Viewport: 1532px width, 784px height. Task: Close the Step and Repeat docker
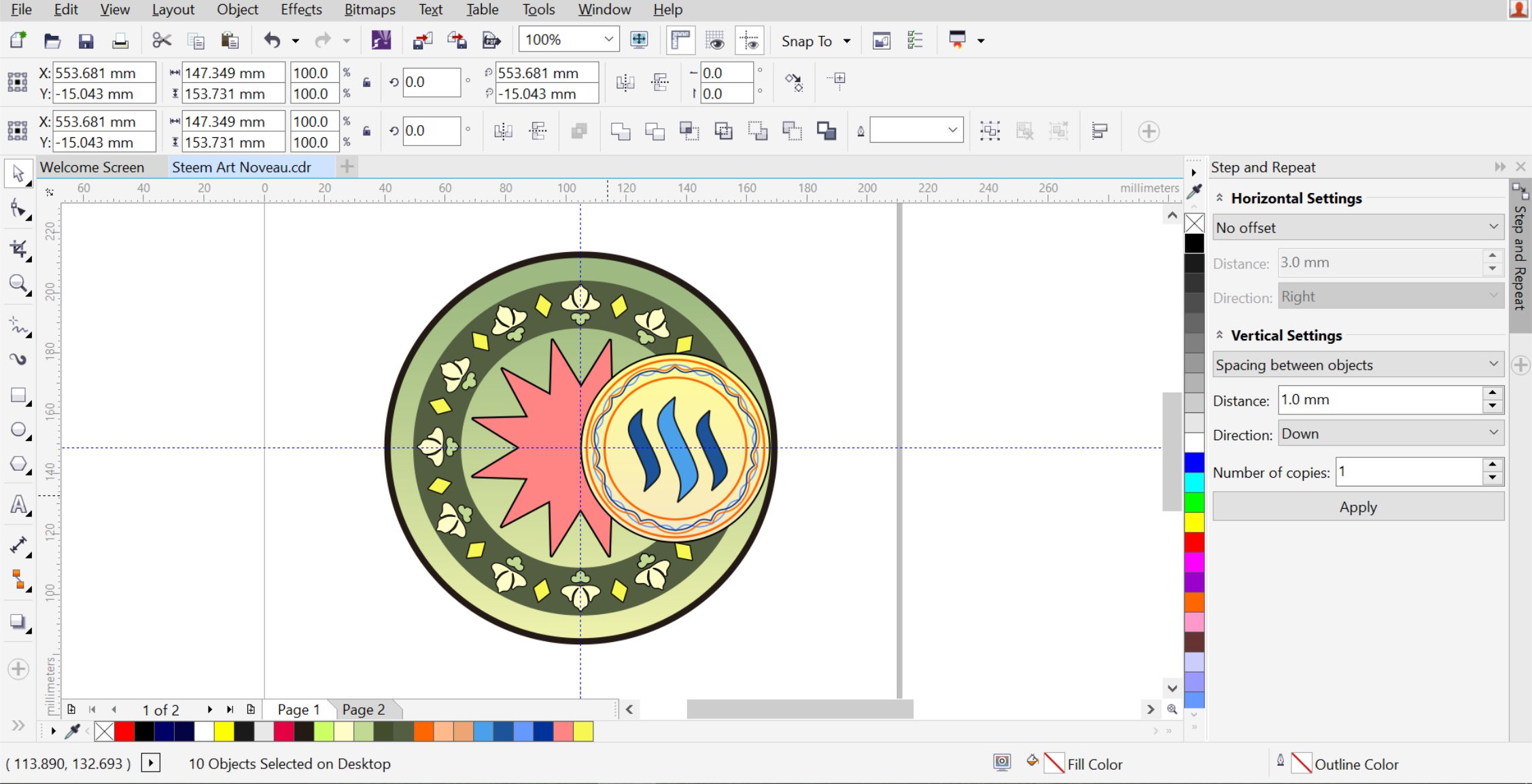[x=1521, y=166]
